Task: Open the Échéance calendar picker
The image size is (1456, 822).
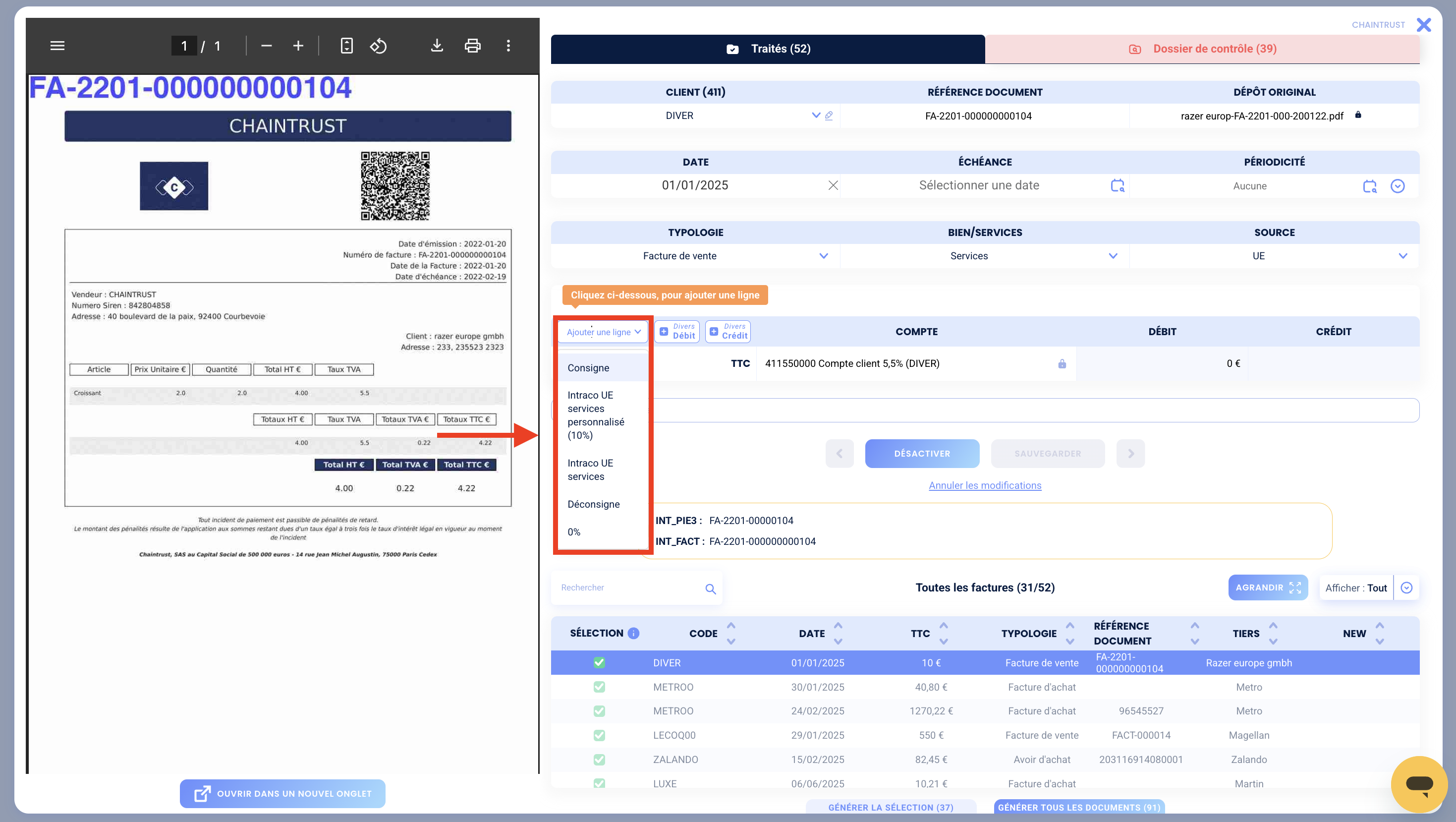Action: (1117, 185)
